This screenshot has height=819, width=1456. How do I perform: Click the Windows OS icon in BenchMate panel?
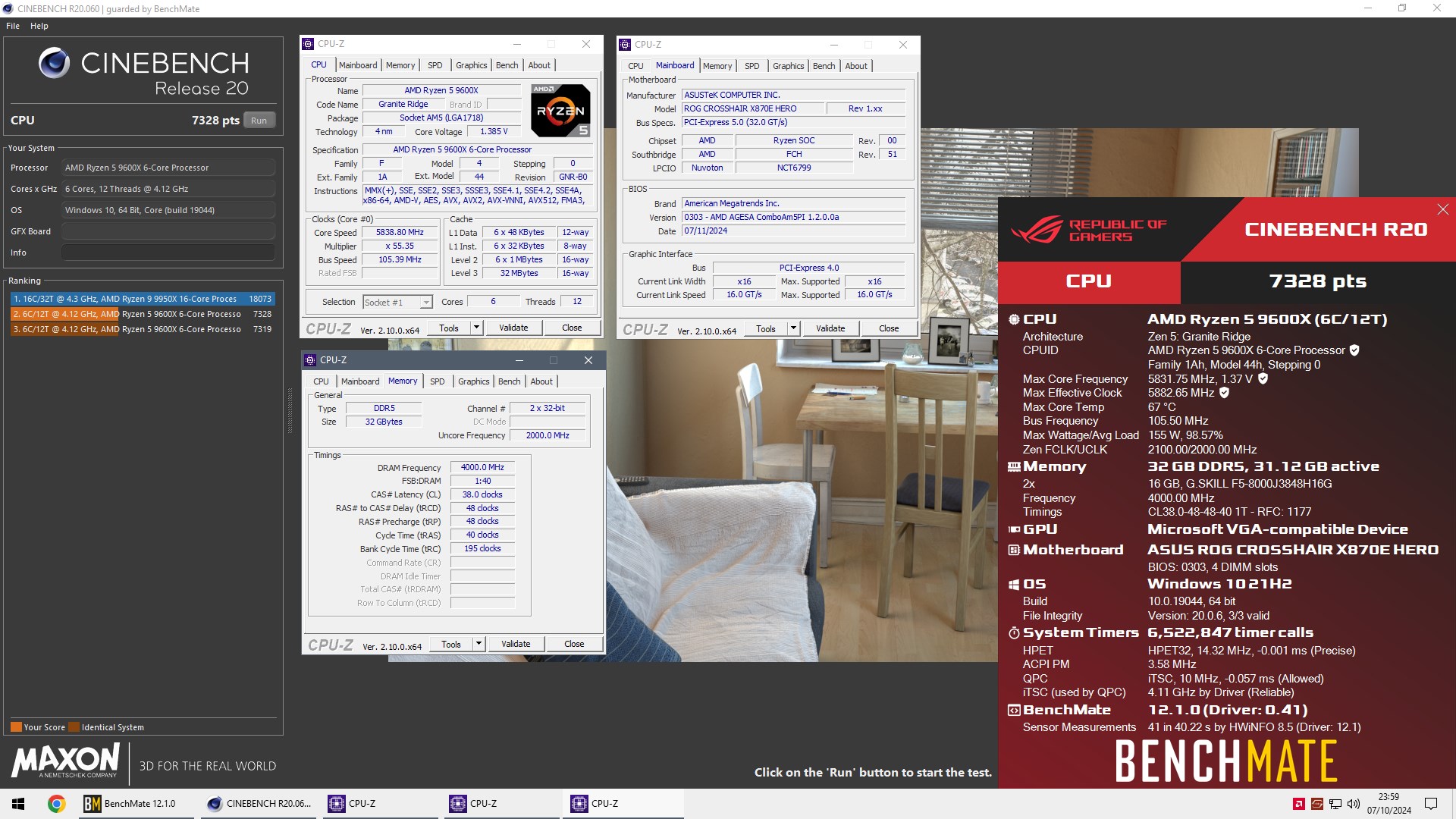click(x=1014, y=584)
